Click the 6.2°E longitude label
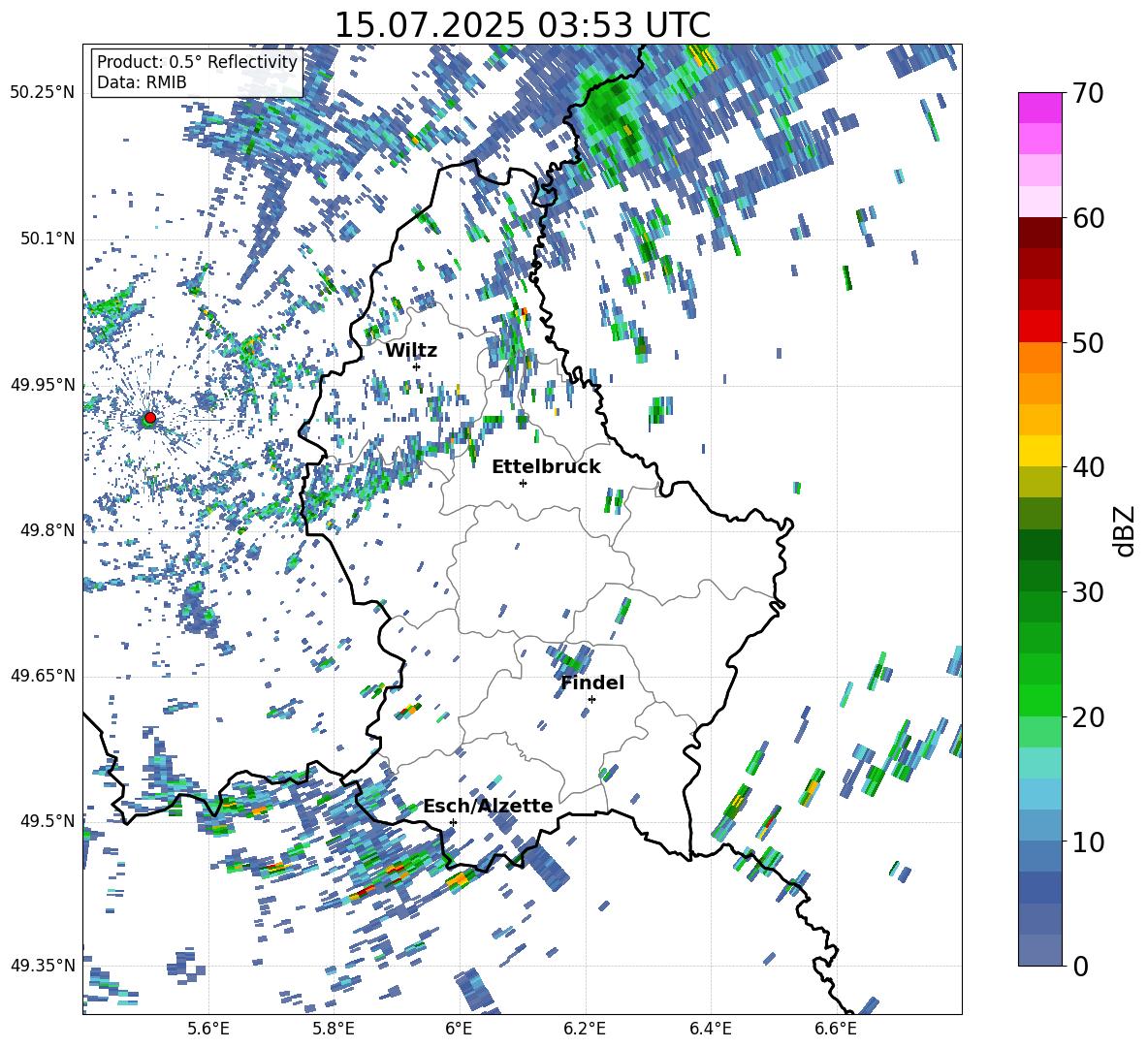This screenshot has height=1048, width=1148. (x=585, y=1029)
